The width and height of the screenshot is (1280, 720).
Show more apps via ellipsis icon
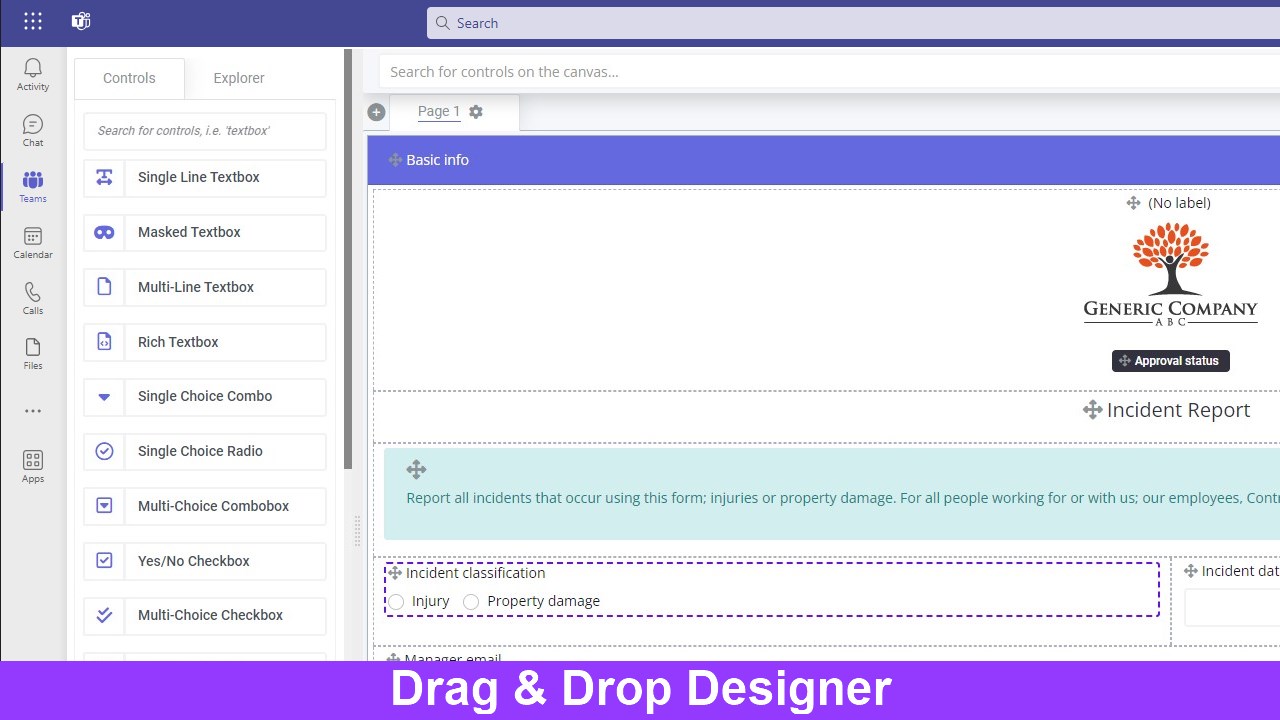pyautogui.click(x=33, y=411)
